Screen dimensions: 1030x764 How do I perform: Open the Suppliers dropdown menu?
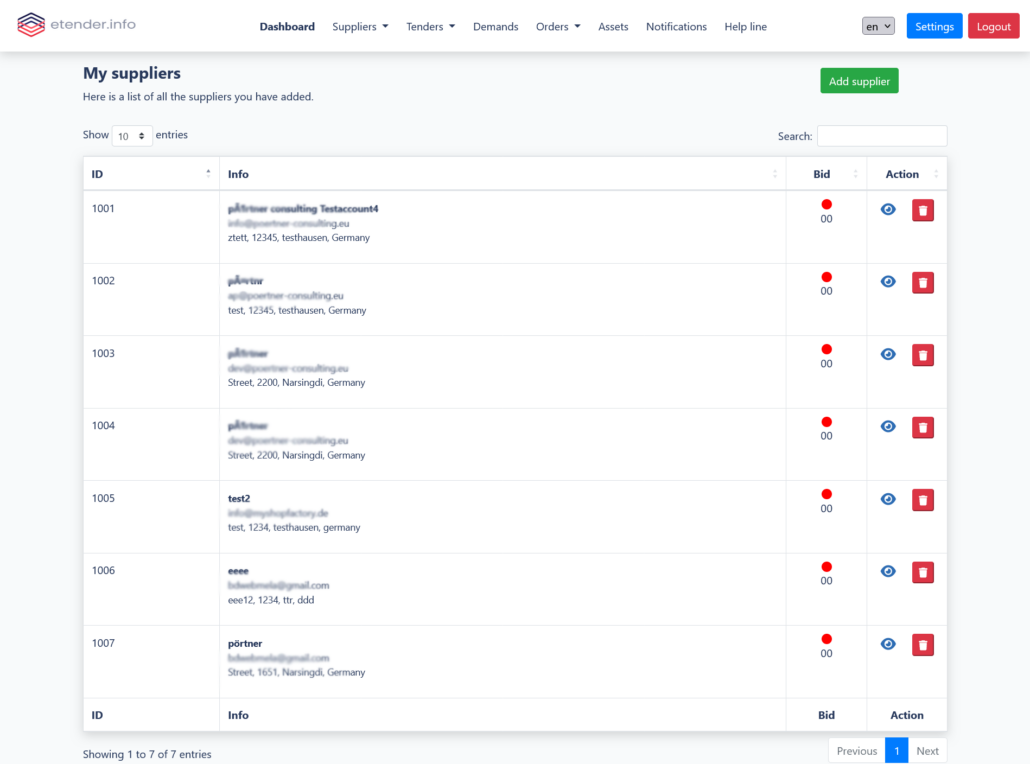coord(360,26)
